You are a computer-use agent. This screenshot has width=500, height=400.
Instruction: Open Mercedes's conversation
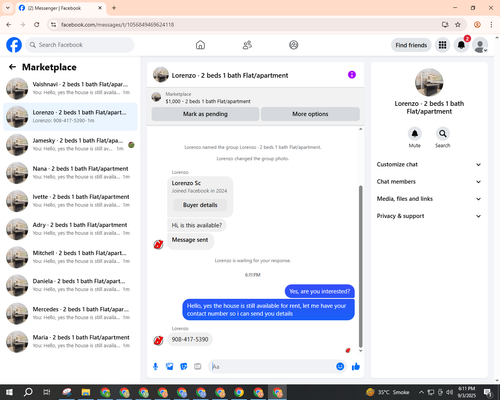coord(70,313)
